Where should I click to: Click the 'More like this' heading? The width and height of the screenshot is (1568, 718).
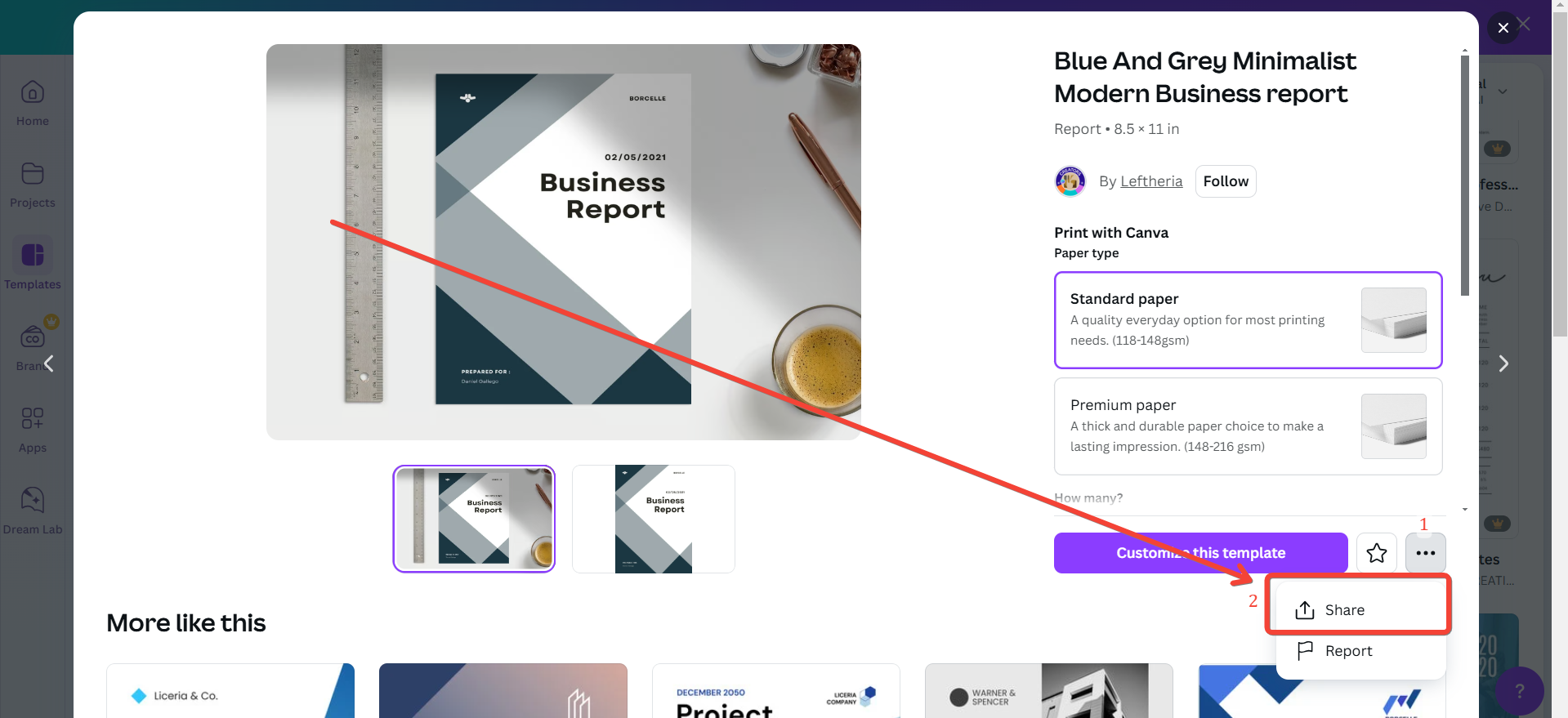186,623
